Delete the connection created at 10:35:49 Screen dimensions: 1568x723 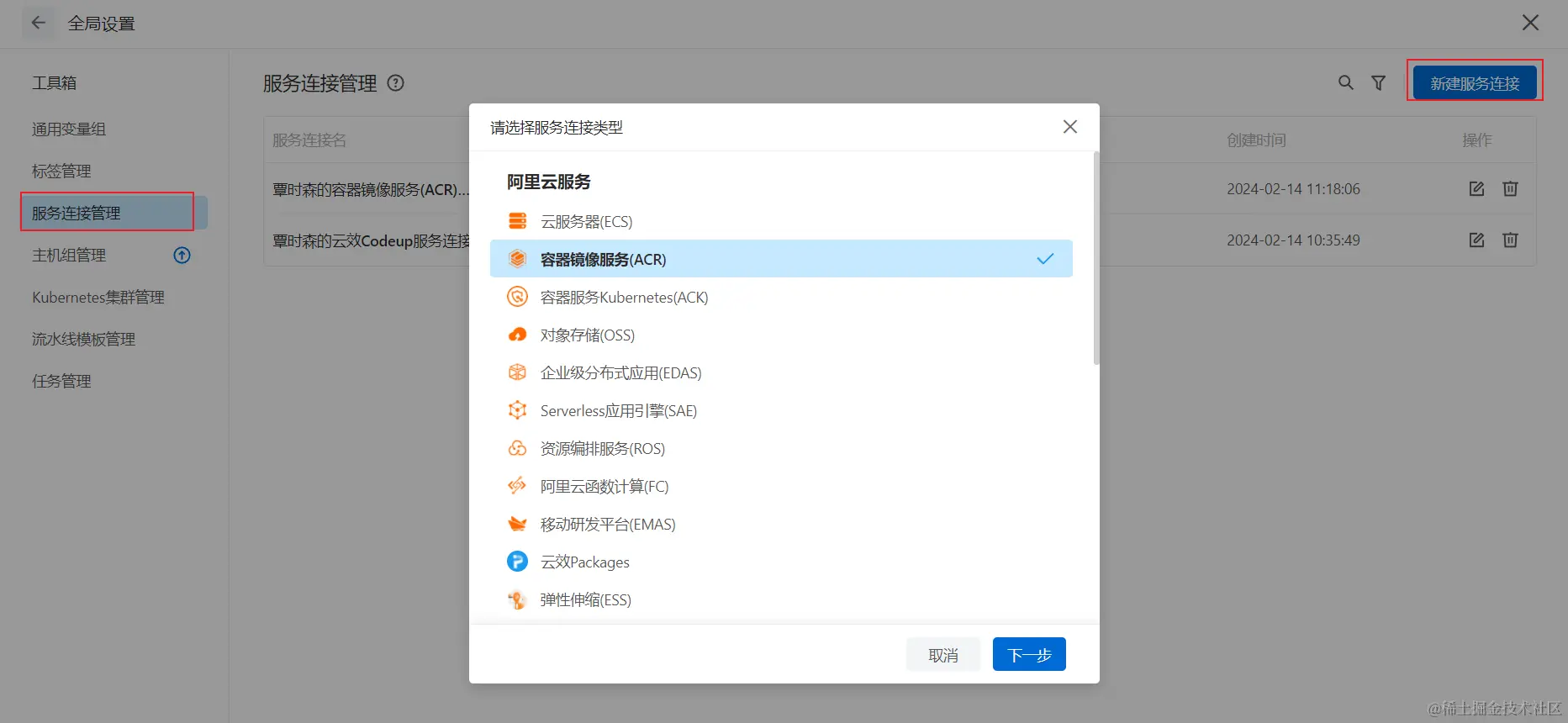(x=1510, y=240)
